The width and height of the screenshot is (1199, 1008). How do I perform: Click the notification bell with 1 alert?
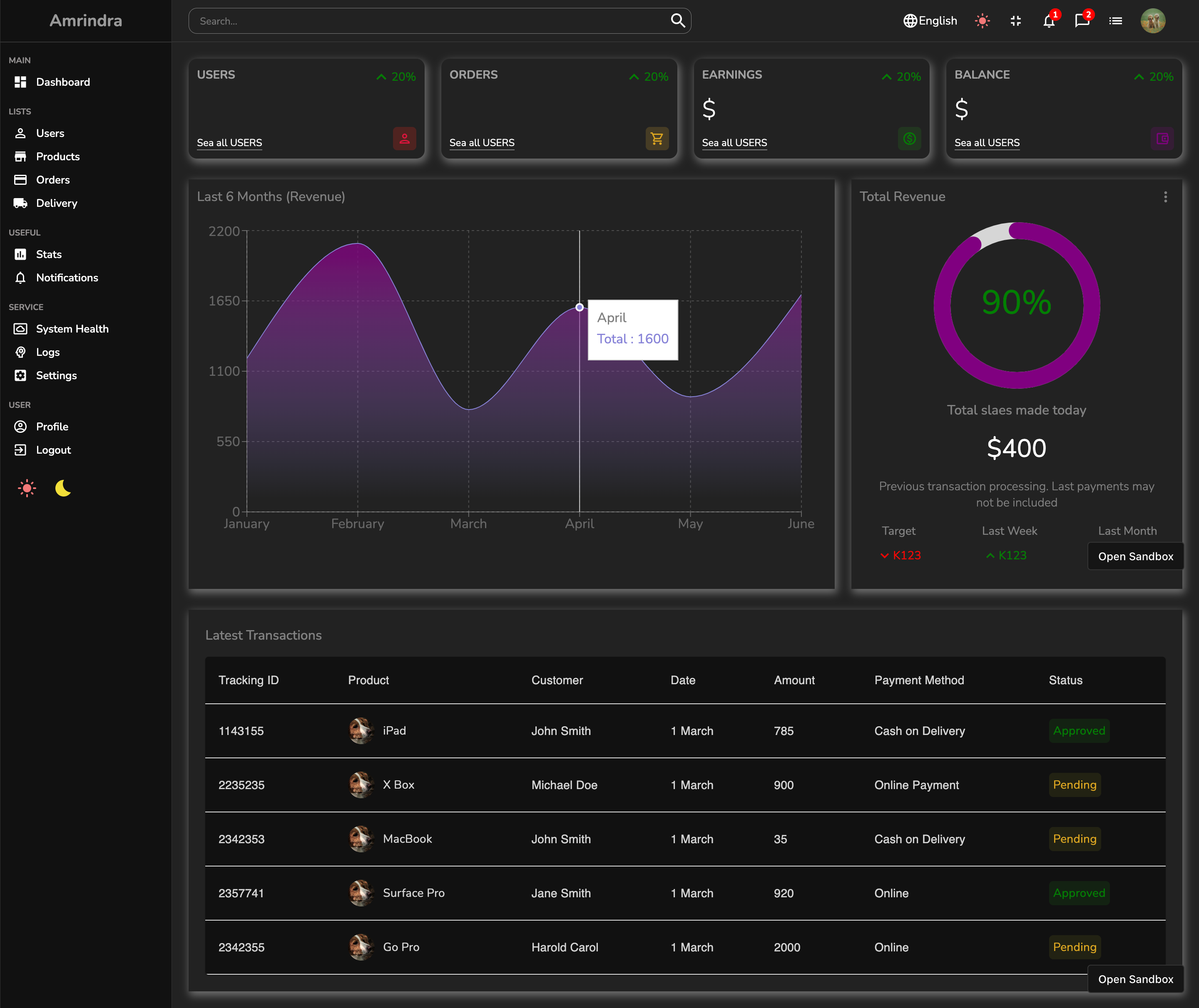[x=1049, y=21]
